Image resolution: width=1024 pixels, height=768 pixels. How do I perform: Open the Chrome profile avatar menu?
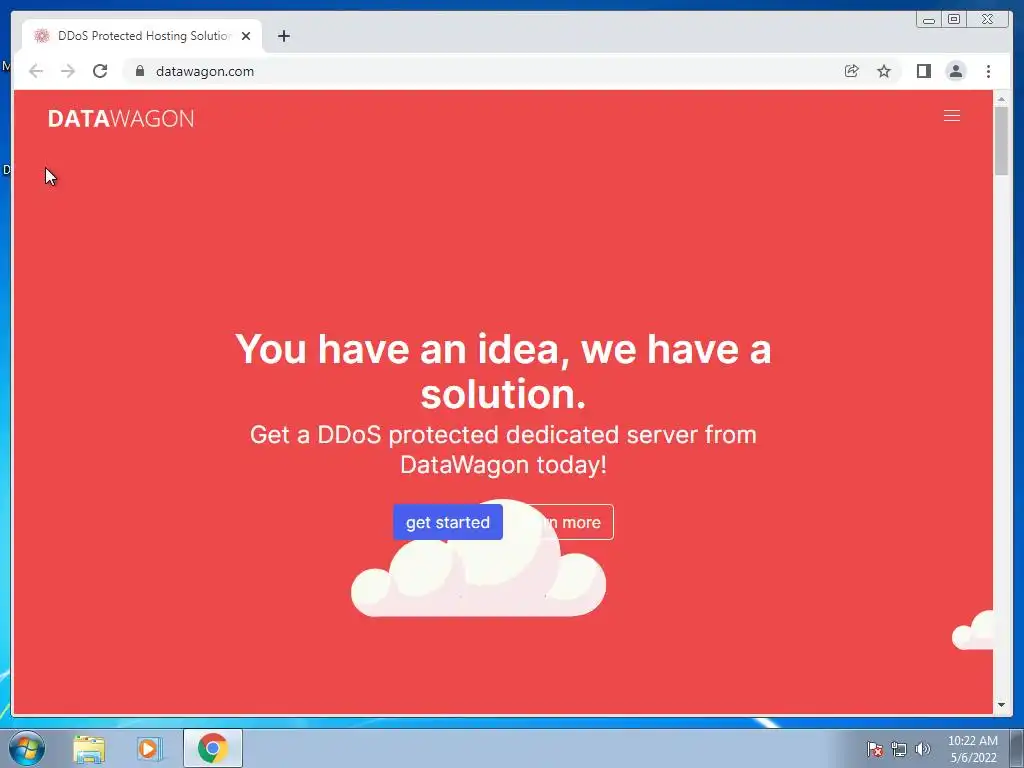click(955, 71)
